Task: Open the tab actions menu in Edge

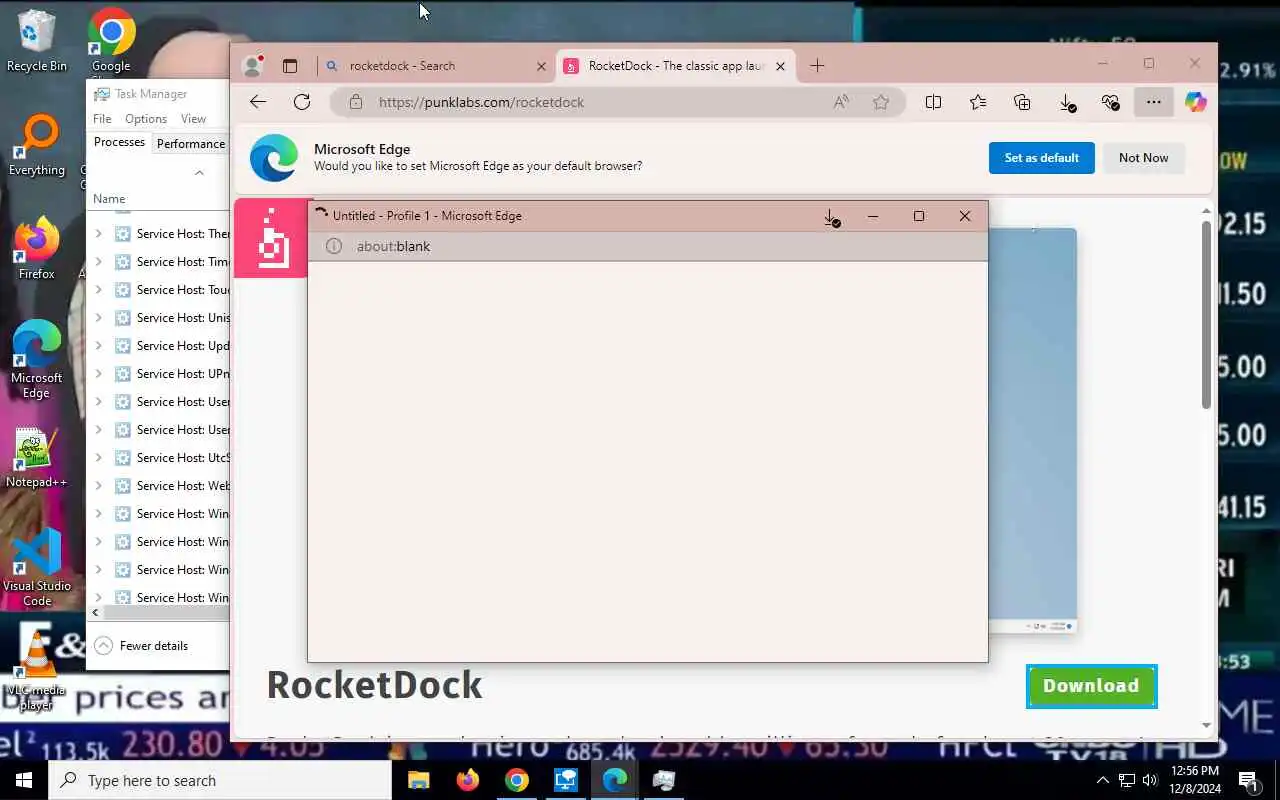Action: [x=290, y=66]
